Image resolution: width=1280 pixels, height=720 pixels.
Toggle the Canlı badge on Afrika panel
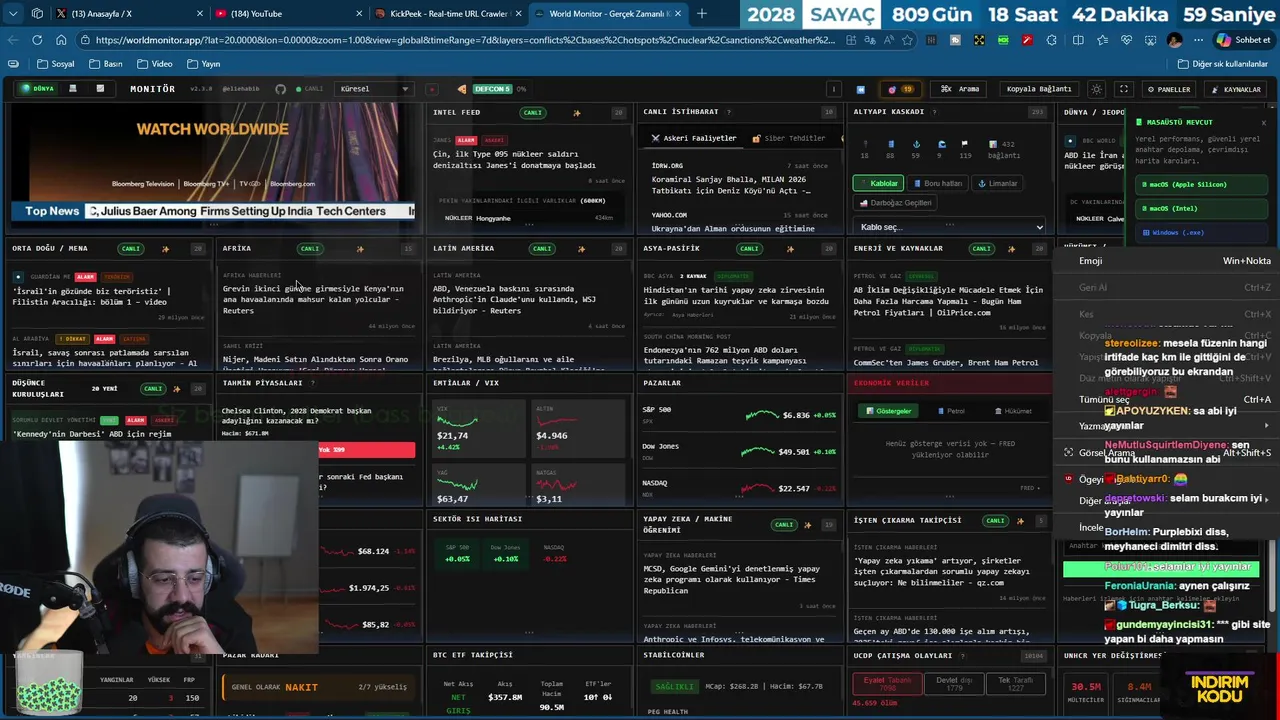pyautogui.click(x=310, y=249)
